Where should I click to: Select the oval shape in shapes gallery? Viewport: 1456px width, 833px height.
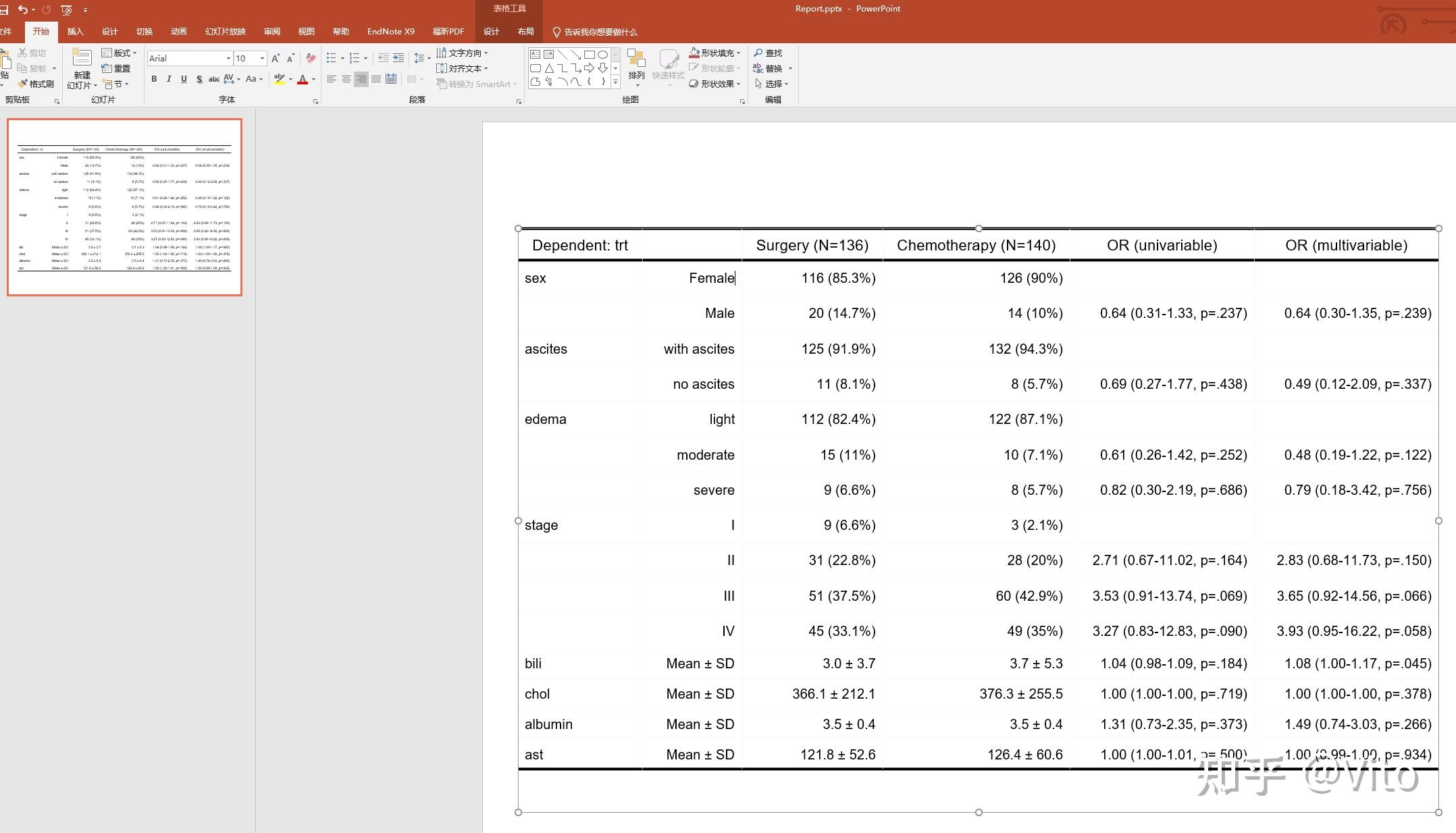602,54
